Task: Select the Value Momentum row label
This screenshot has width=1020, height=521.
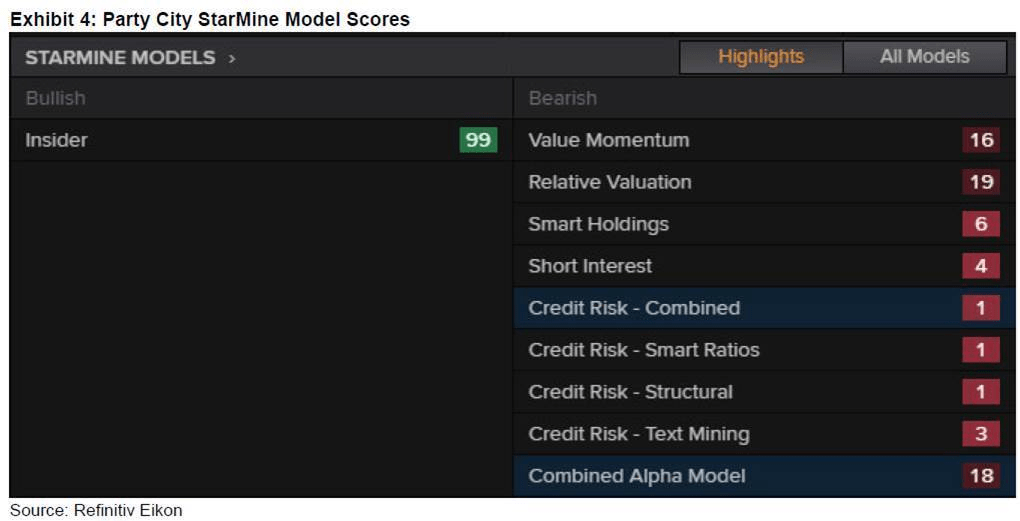Action: click(608, 140)
